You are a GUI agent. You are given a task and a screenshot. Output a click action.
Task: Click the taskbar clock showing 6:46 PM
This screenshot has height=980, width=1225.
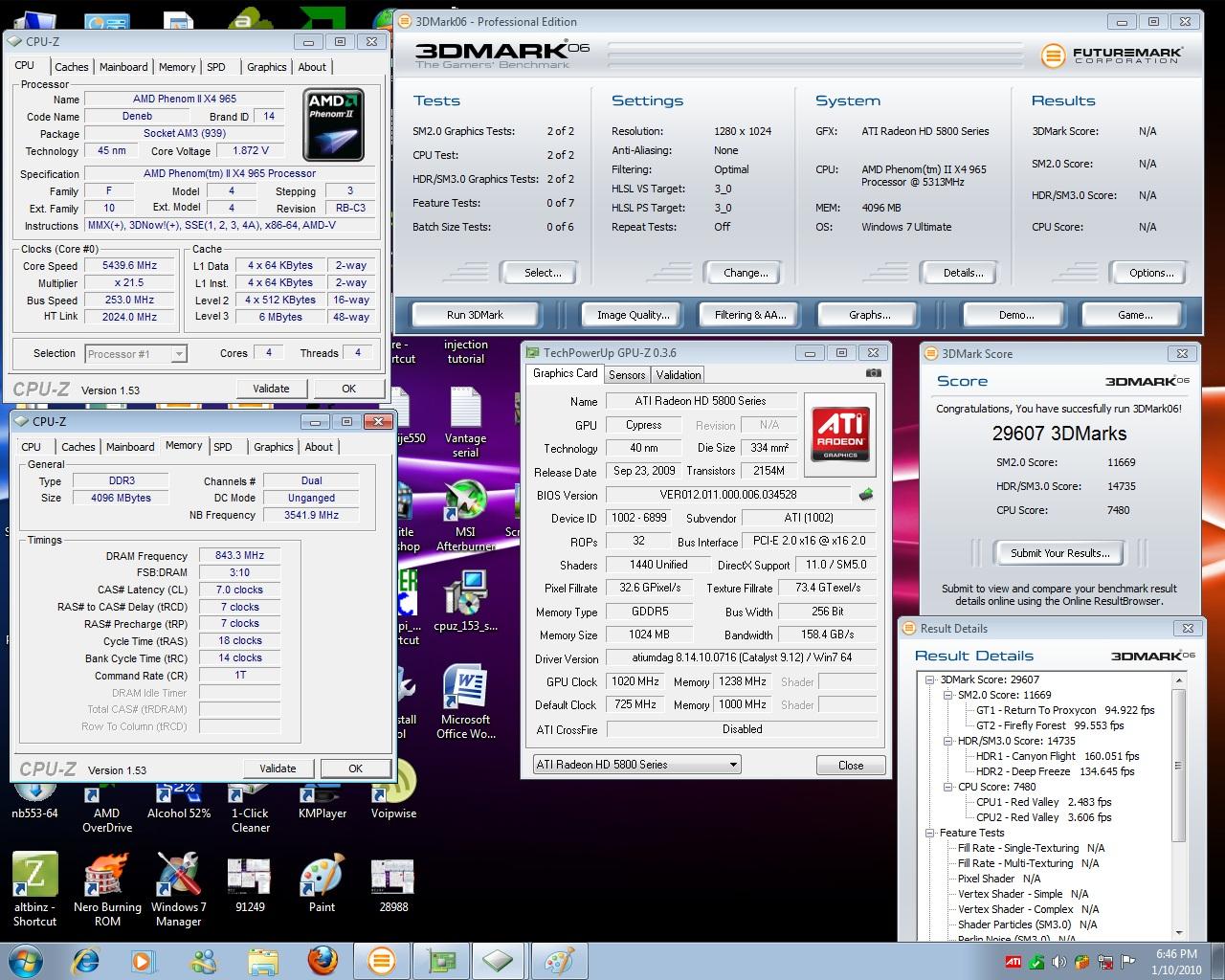click(x=1176, y=962)
